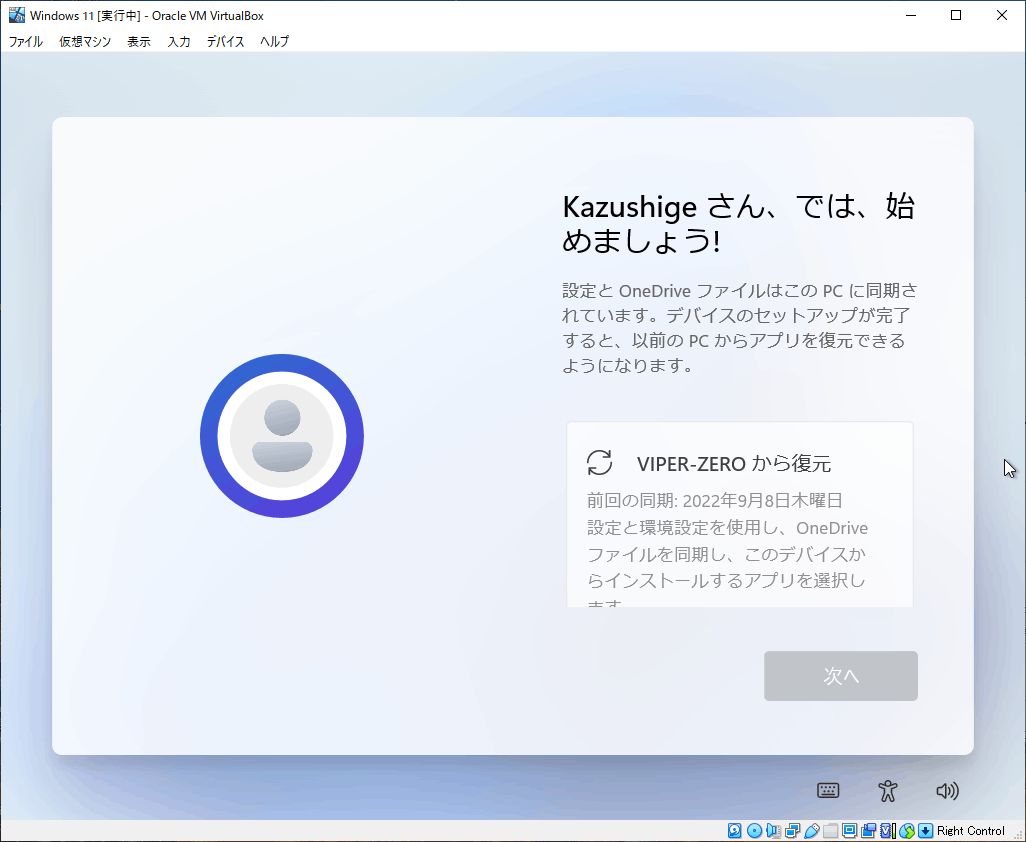
Task: Open the 表示 menu
Action: [x=139, y=41]
